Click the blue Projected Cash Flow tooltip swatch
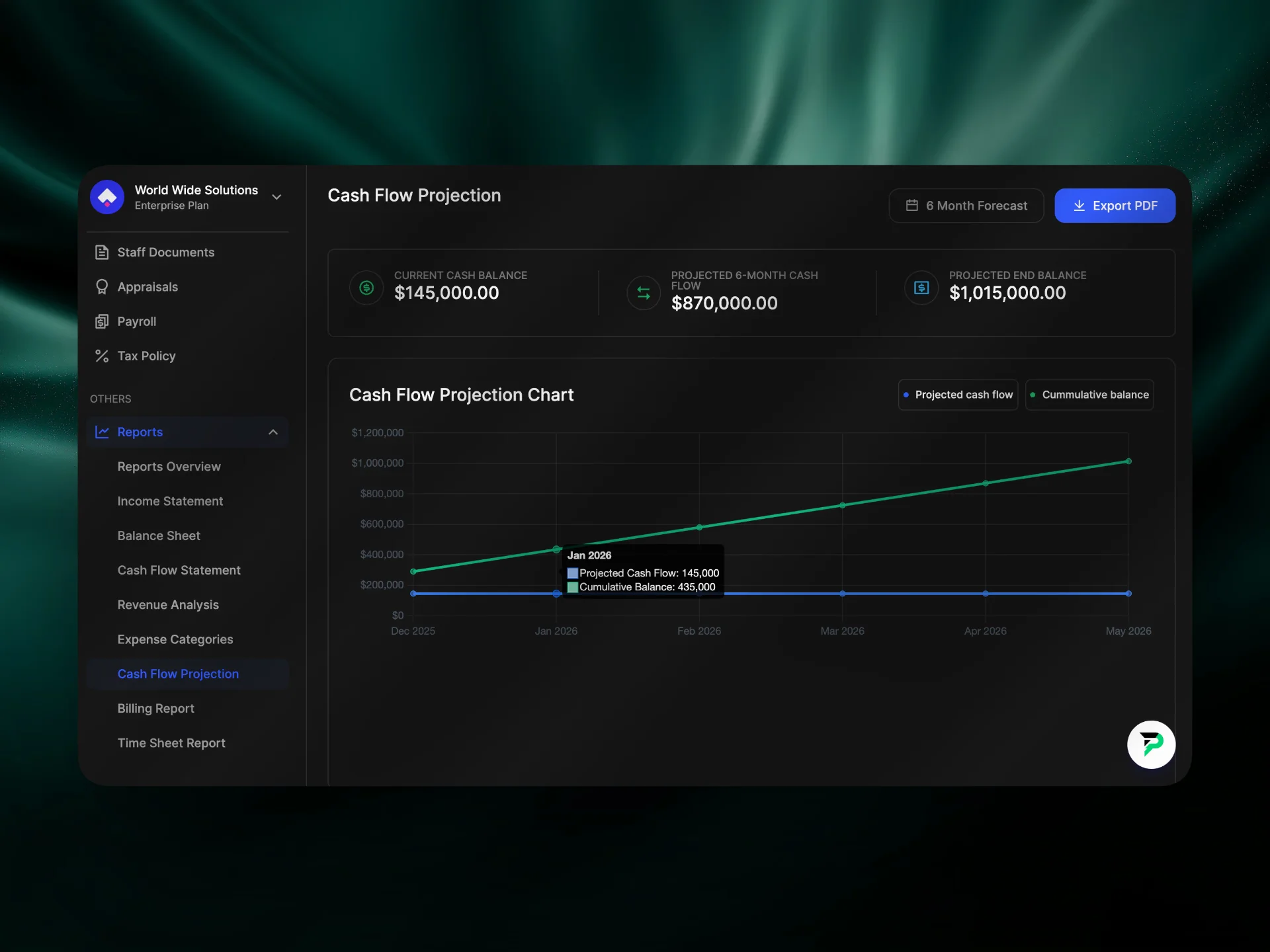This screenshot has height=952, width=1270. pos(573,573)
